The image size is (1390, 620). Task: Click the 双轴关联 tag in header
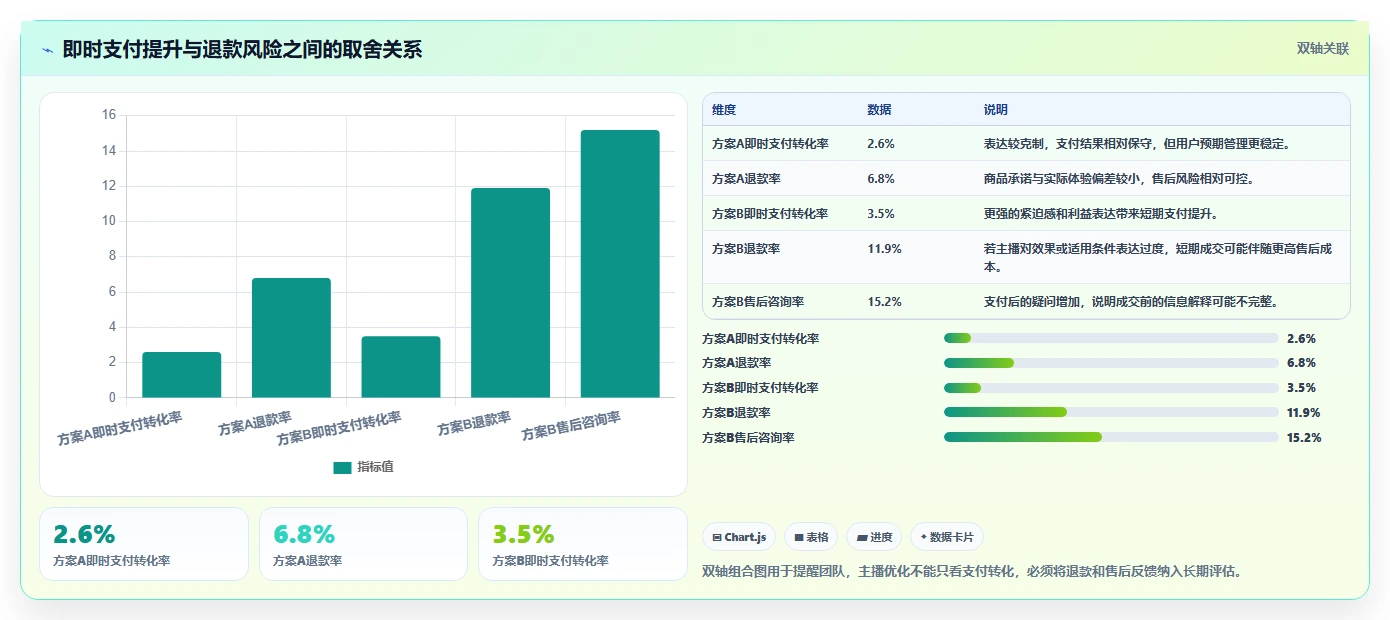click(1323, 49)
